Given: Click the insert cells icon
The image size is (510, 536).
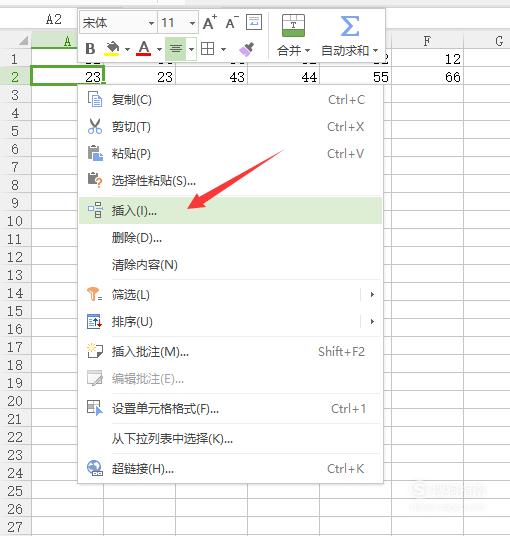Looking at the screenshot, I should [95, 210].
